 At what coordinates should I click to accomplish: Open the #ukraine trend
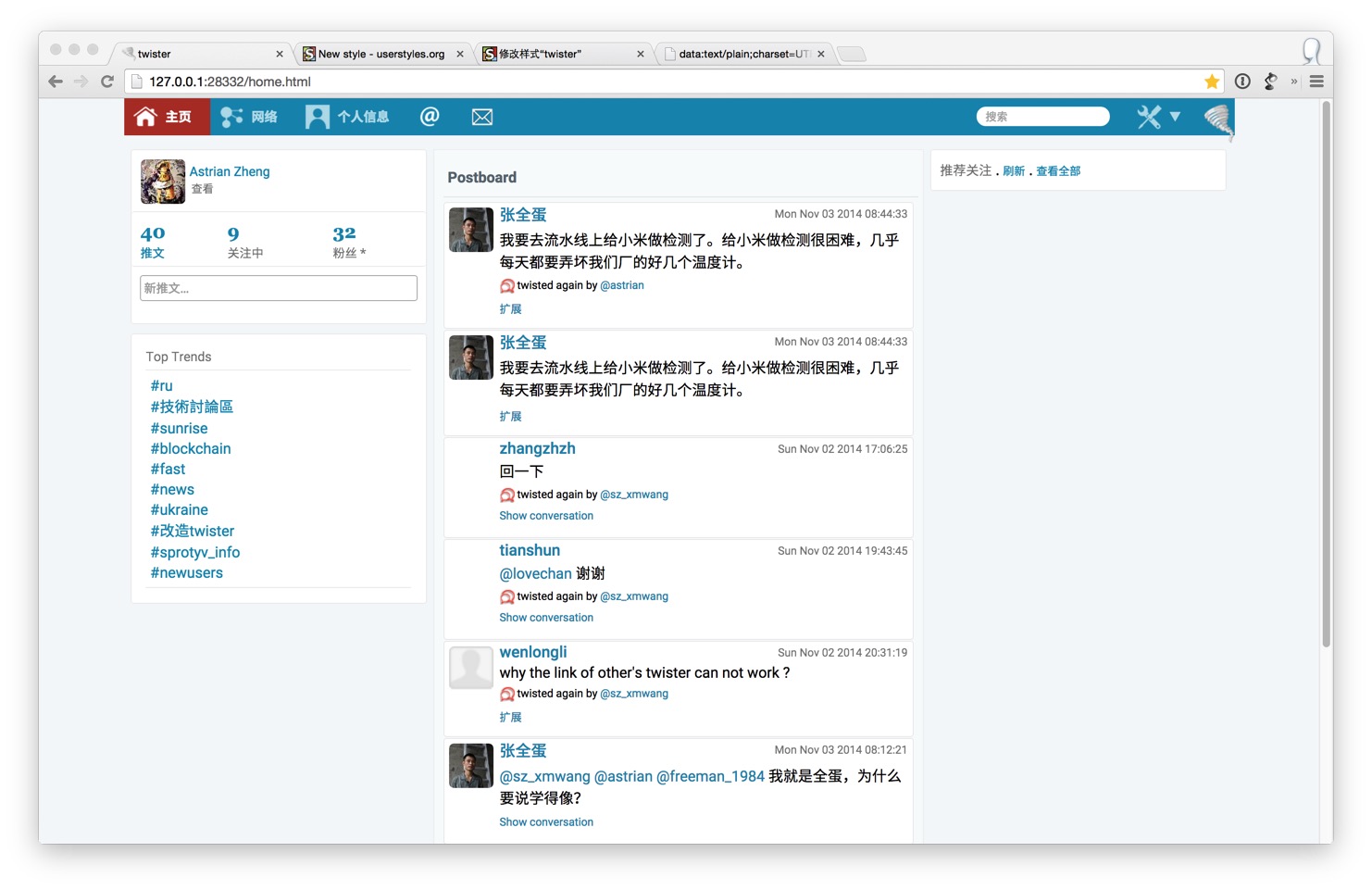(x=180, y=509)
